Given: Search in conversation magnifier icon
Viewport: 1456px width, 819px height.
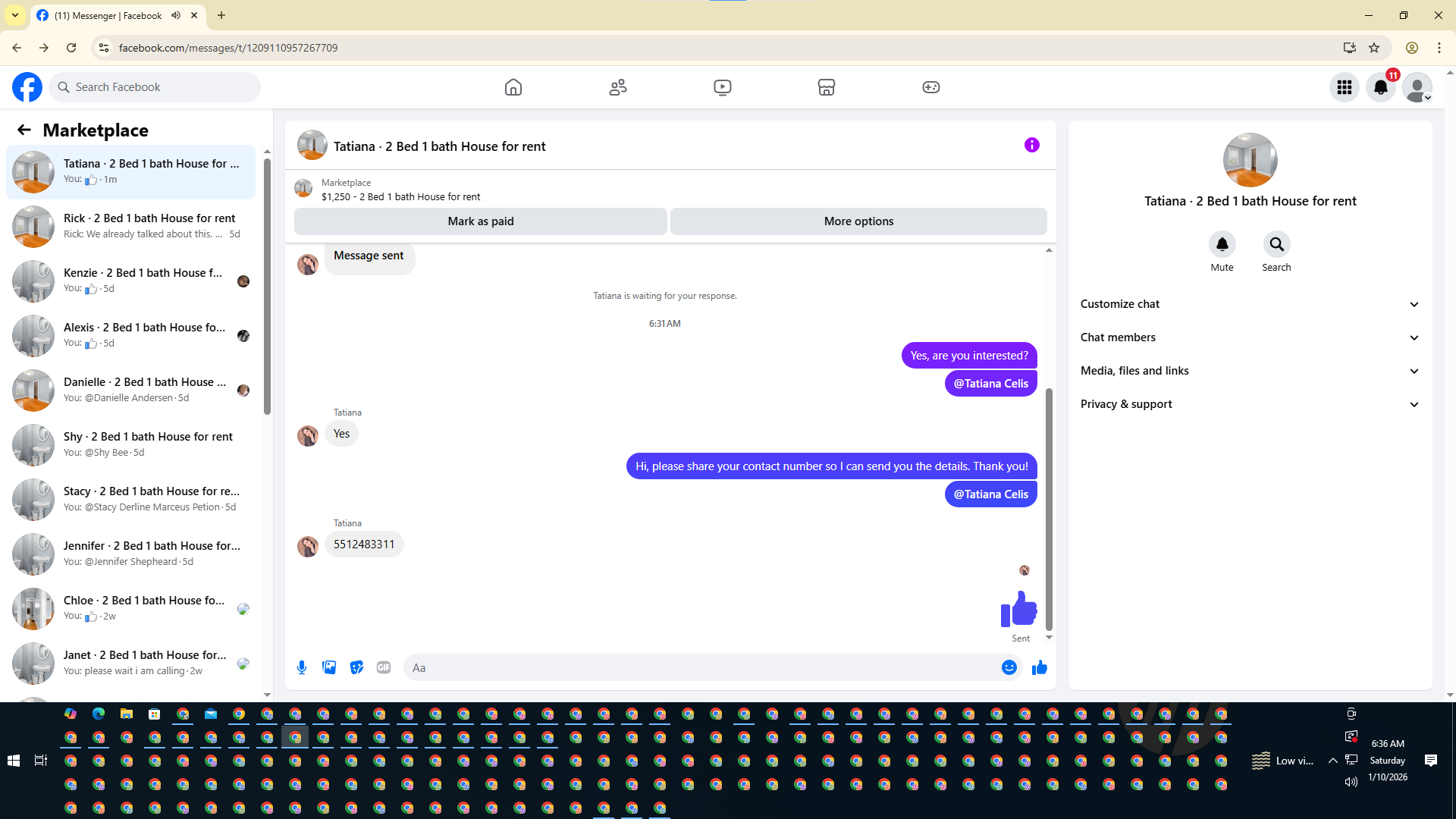Looking at the screenshot, I should pyautogui.click(x=1276, y=244).
